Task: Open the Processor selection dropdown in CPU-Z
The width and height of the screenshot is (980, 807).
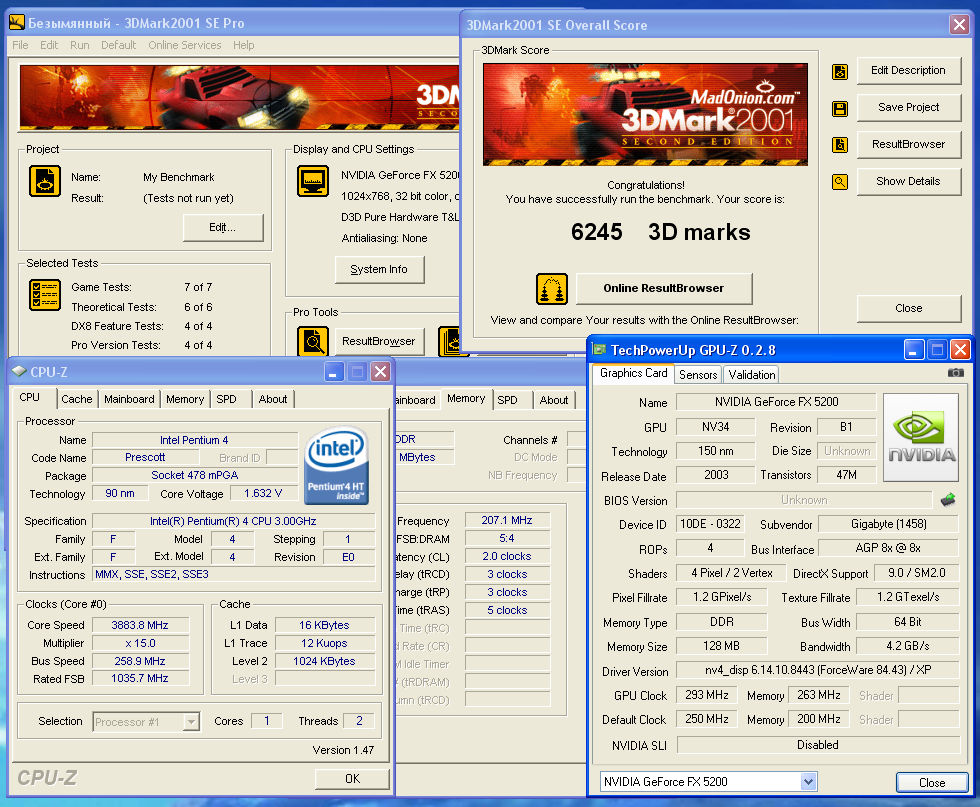Action: coord(191,722)
